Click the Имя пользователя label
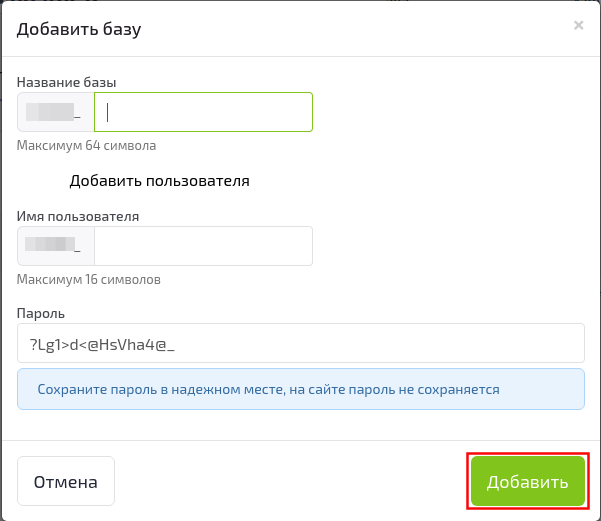The image size is (601, 521). (78, 215)
